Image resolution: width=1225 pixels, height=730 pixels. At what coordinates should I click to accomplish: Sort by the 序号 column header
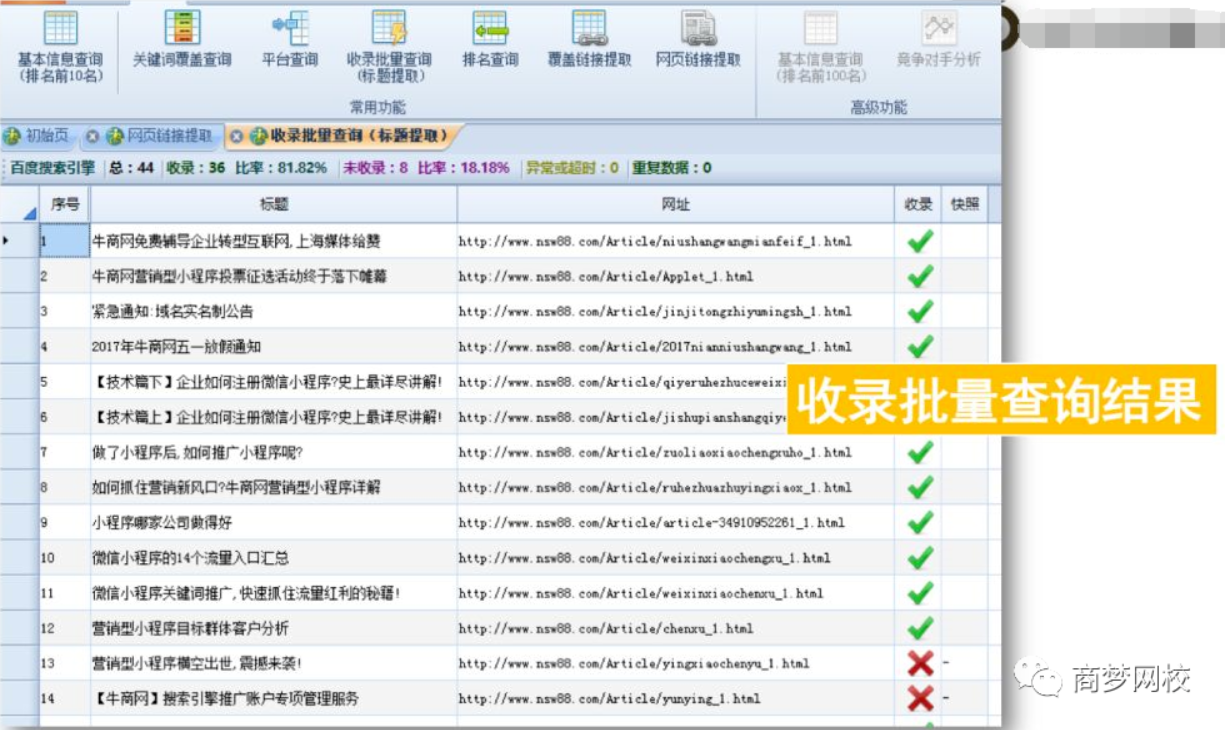point(65,204)
